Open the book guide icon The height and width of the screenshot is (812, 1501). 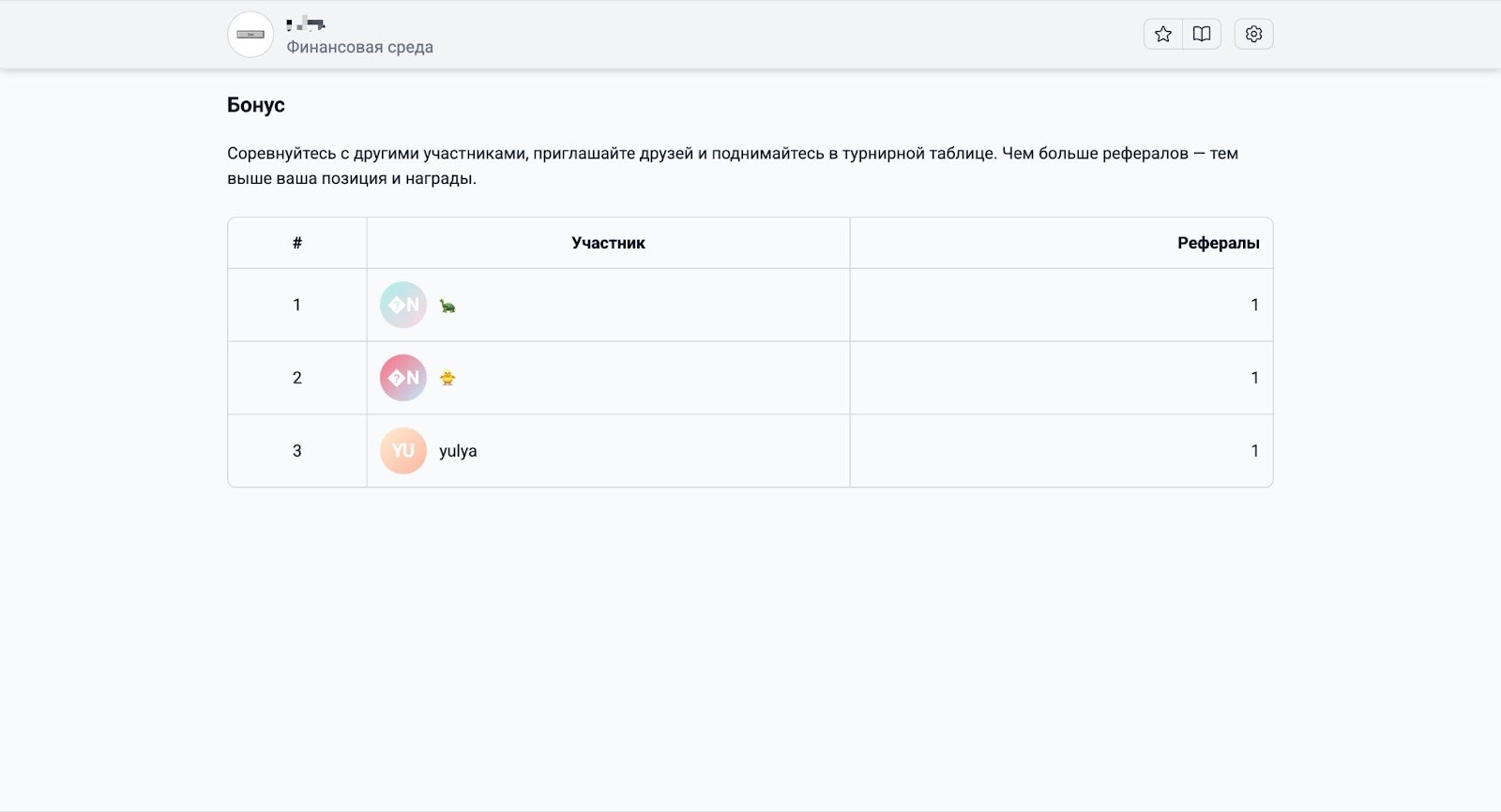point(1202,35)
